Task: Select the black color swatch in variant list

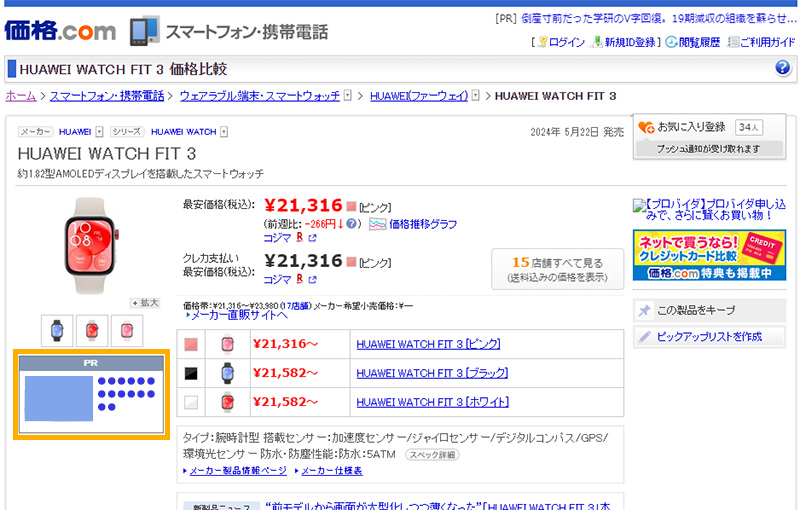Action: pyautogui.click(x=191, y=373)
